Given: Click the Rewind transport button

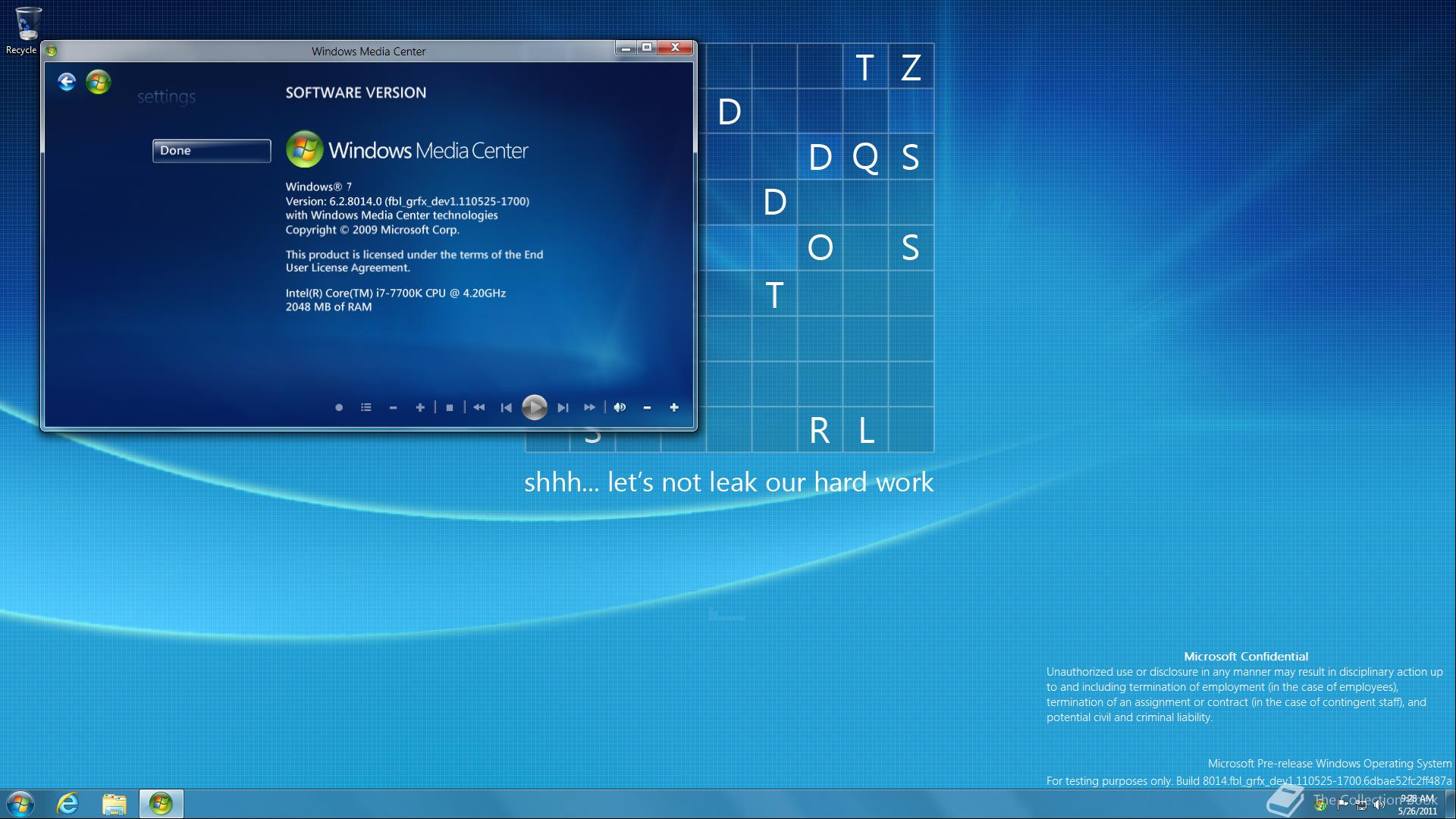Looking at the screenshot, I should (479, 407).
